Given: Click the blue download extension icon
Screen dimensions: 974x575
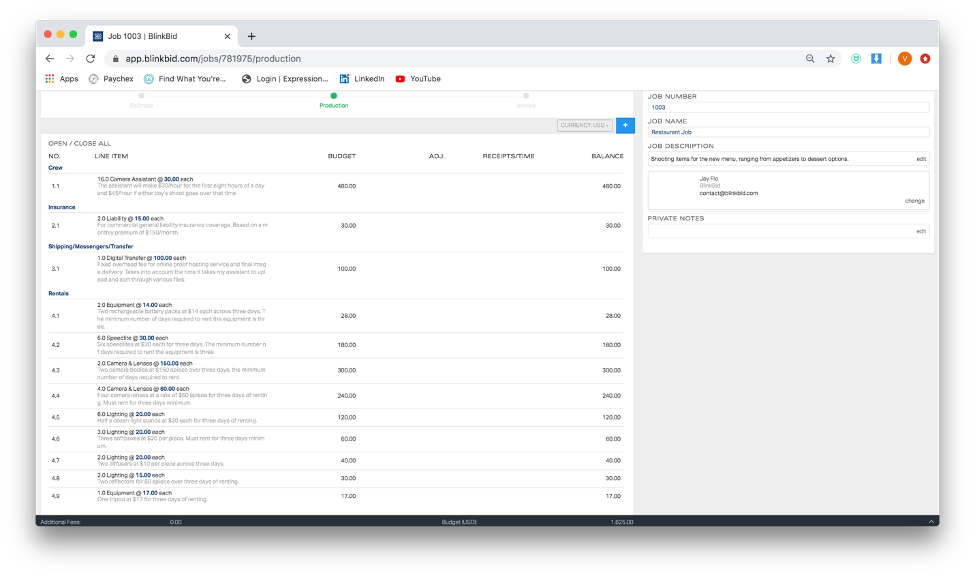Looking at the screenshot, I should click(x=876, y=58).
